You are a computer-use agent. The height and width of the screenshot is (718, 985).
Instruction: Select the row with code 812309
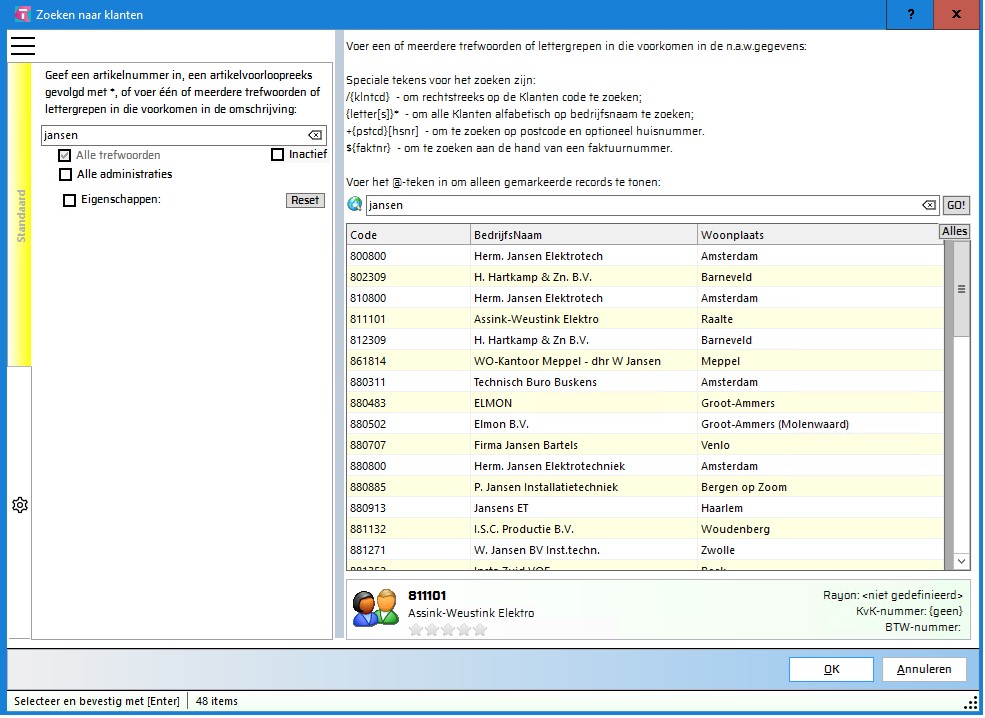pos(645,340)
